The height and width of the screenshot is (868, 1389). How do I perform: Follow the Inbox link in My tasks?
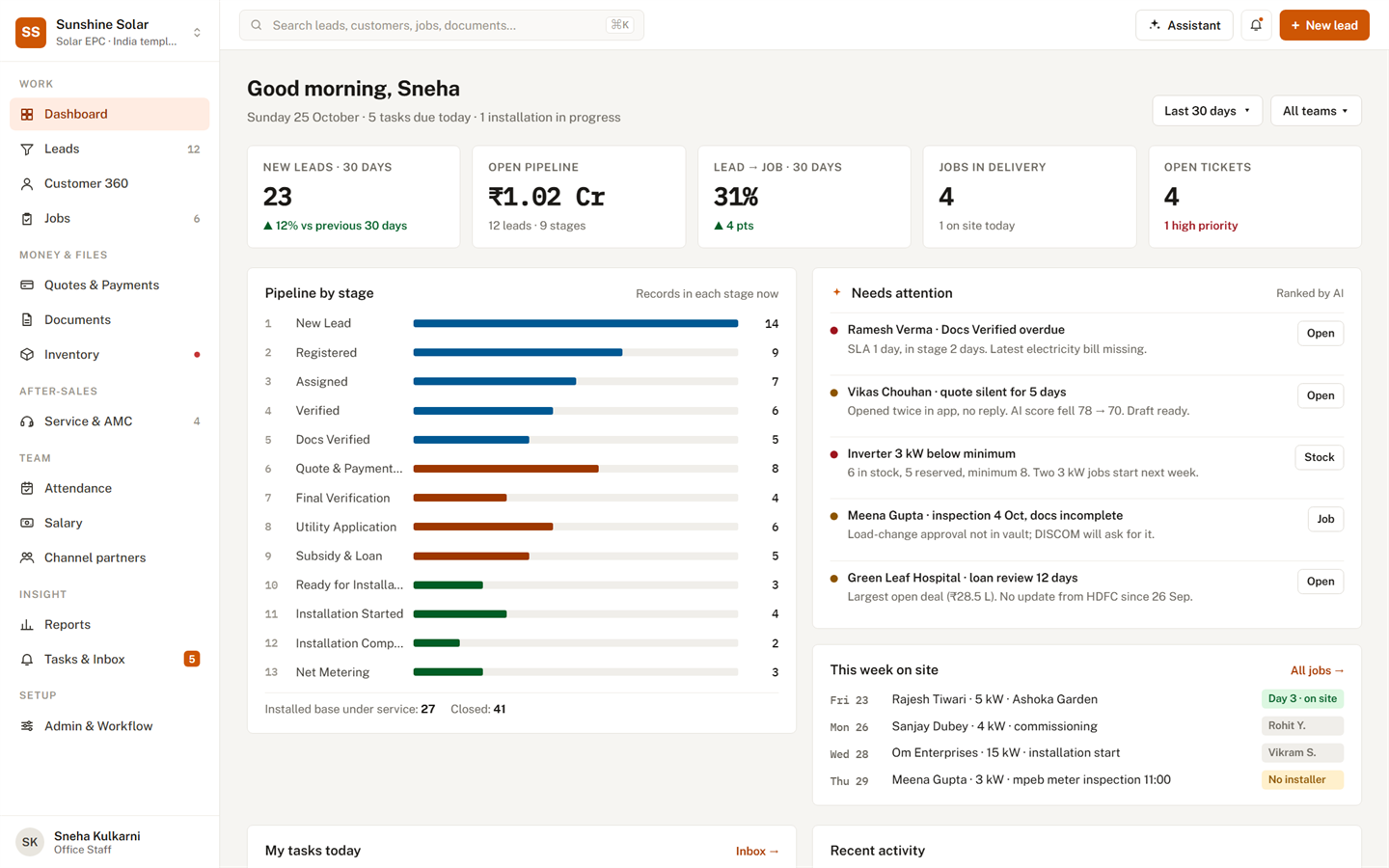(757, 851)
